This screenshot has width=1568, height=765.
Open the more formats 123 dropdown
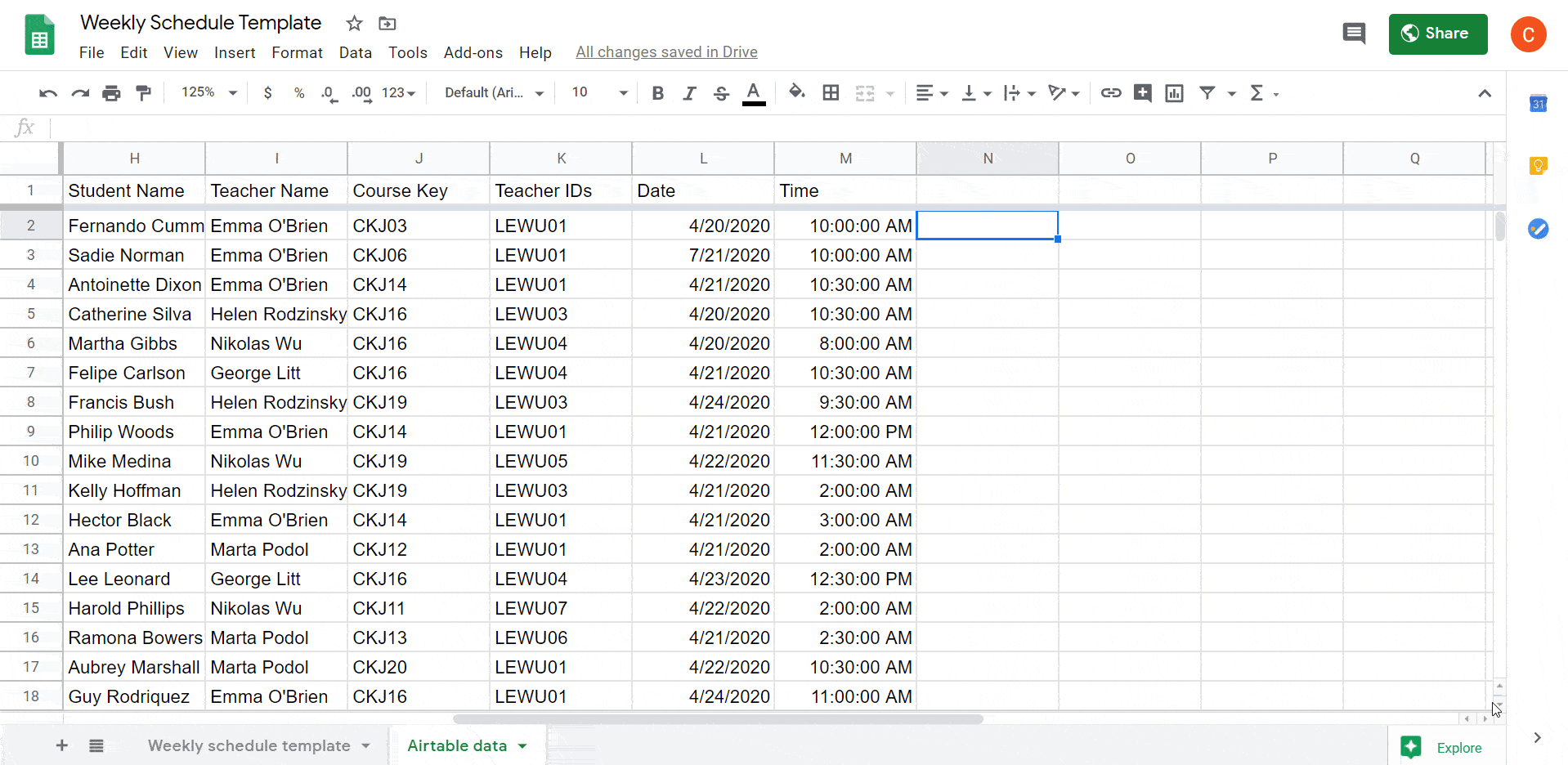pos(397,92)
